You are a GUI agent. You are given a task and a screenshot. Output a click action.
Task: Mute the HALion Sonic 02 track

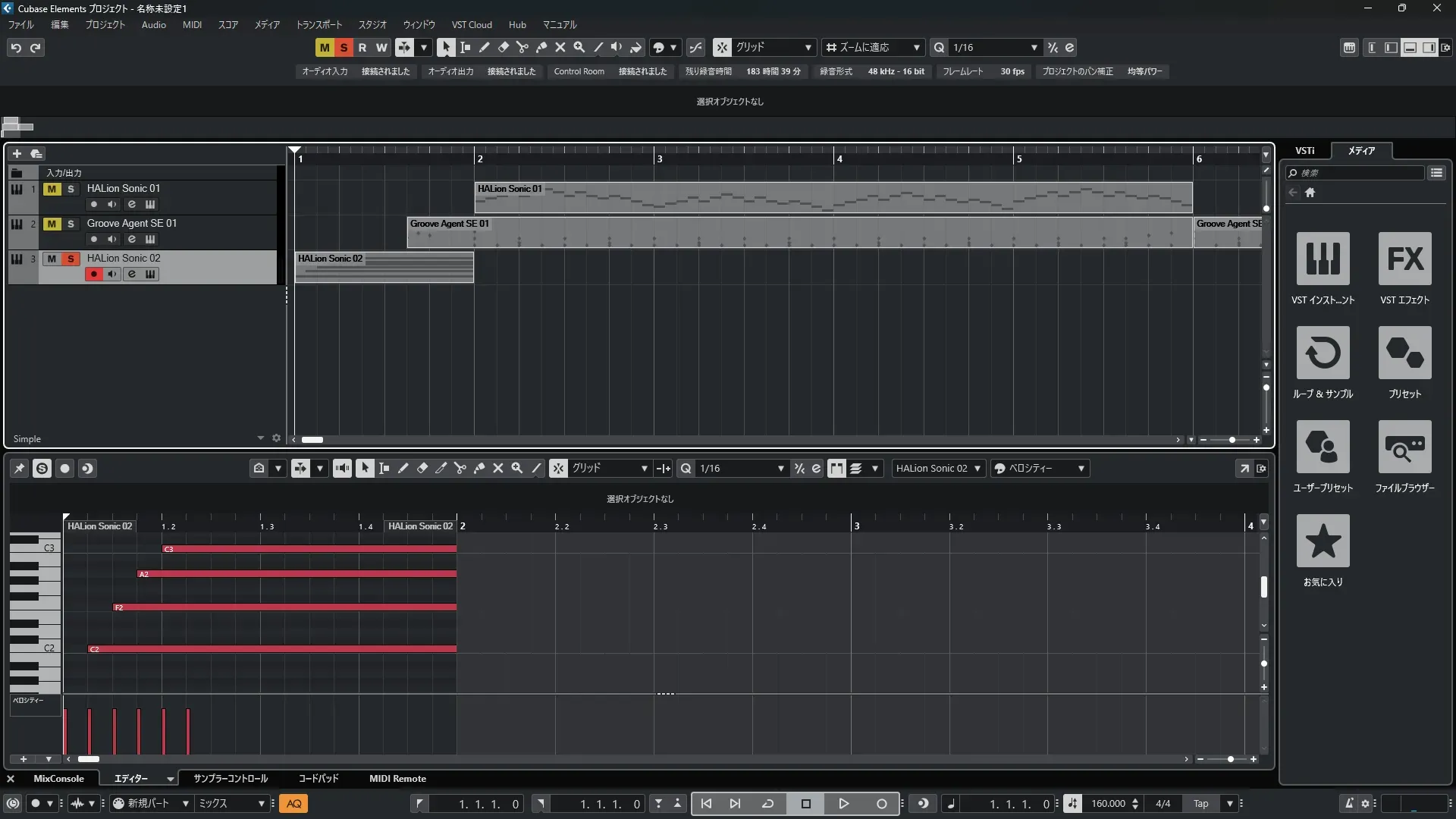(x=52, y=259)
